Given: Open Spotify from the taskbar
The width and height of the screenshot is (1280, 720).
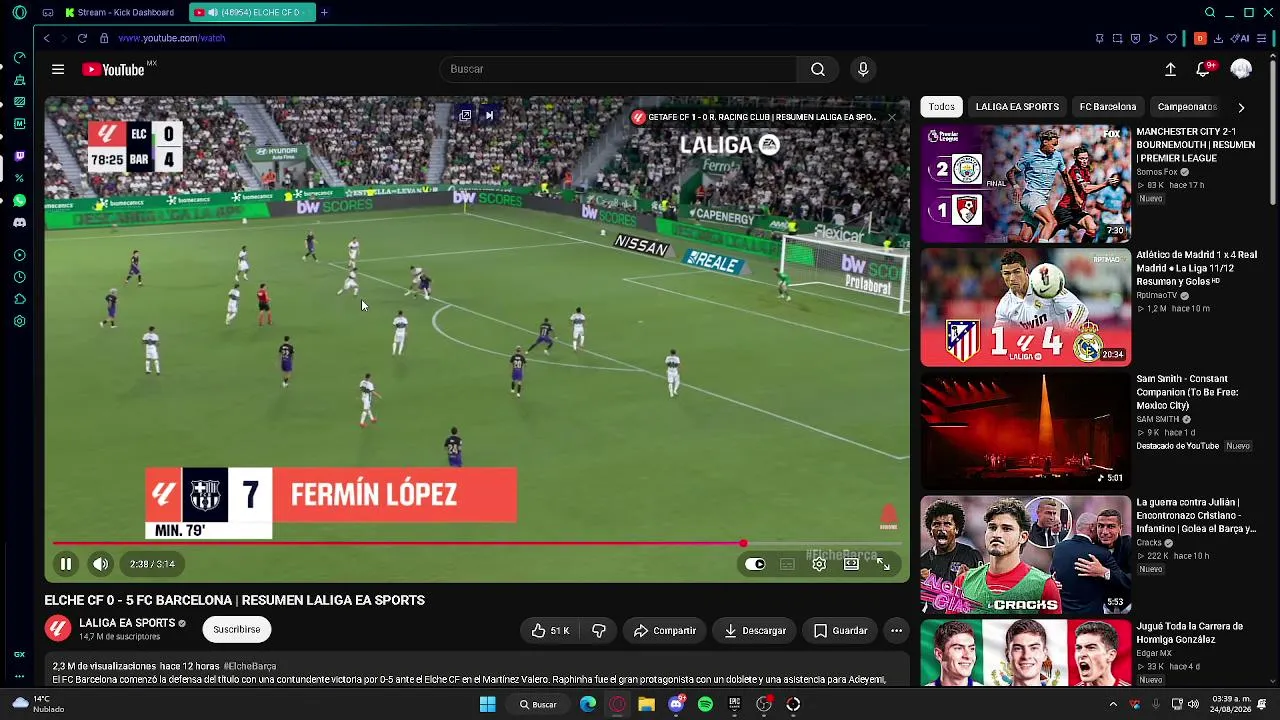Looking at the screenshot, I should click(x=705, y=704).
